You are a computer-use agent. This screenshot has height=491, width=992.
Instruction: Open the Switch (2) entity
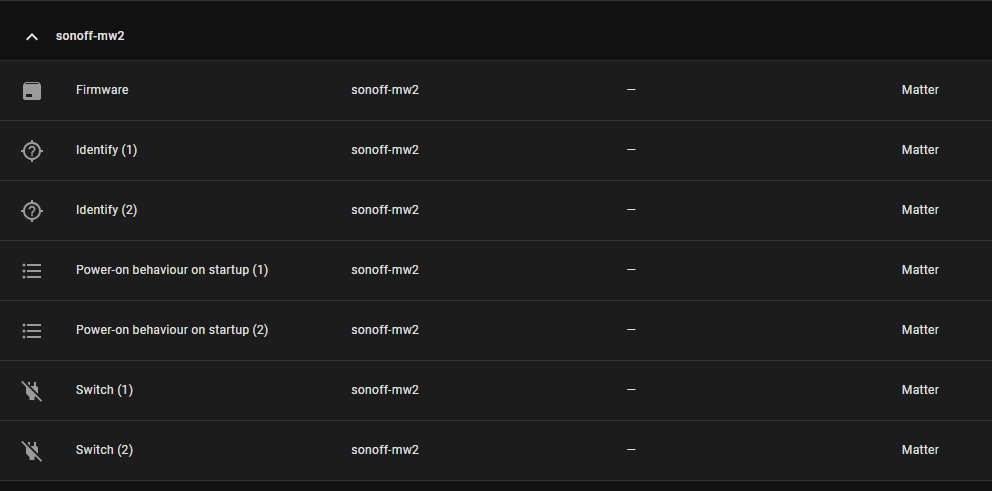click(104, 450)
